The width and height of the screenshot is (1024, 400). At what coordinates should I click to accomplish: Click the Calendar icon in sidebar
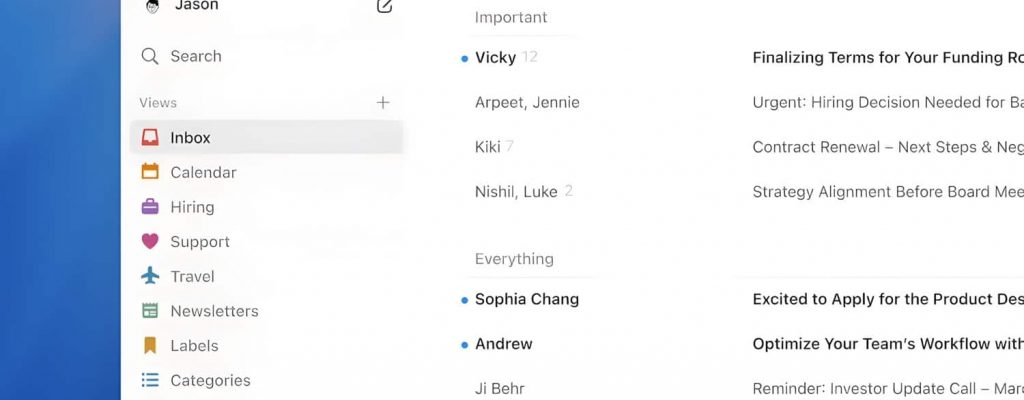pos(150,172)
